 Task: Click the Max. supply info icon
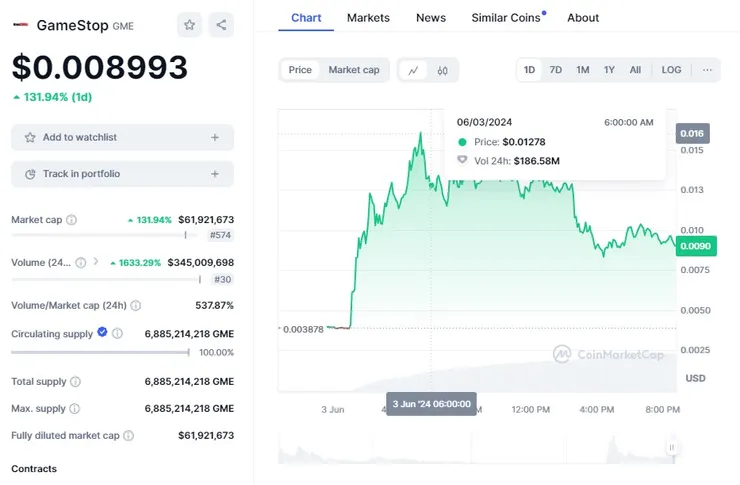click(x=74, y=408)
